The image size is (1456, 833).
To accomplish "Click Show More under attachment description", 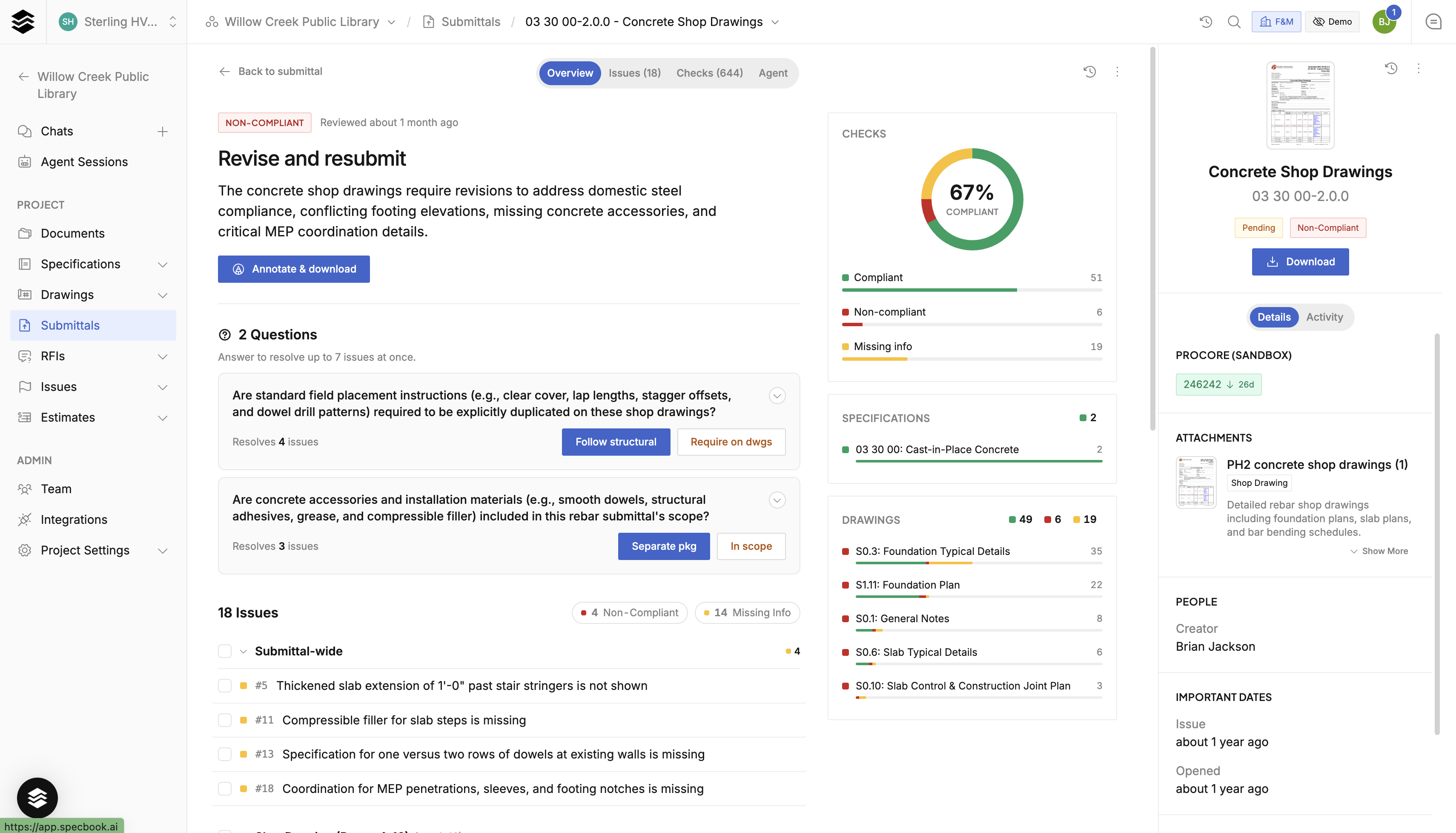I will tap(1379, 551).
